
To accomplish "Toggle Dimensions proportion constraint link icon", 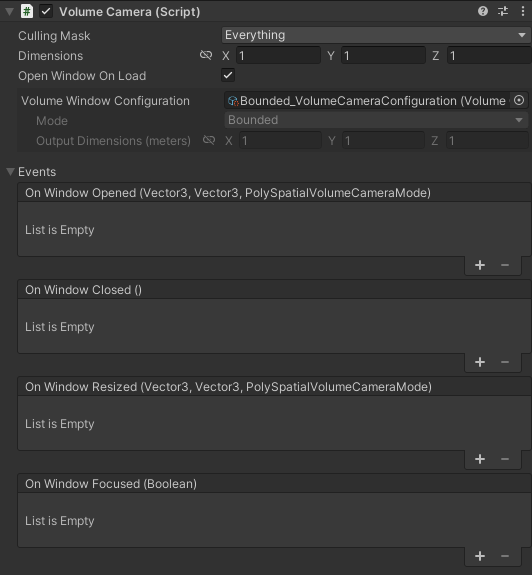I will pyautogui.click(x=206, y=55).
